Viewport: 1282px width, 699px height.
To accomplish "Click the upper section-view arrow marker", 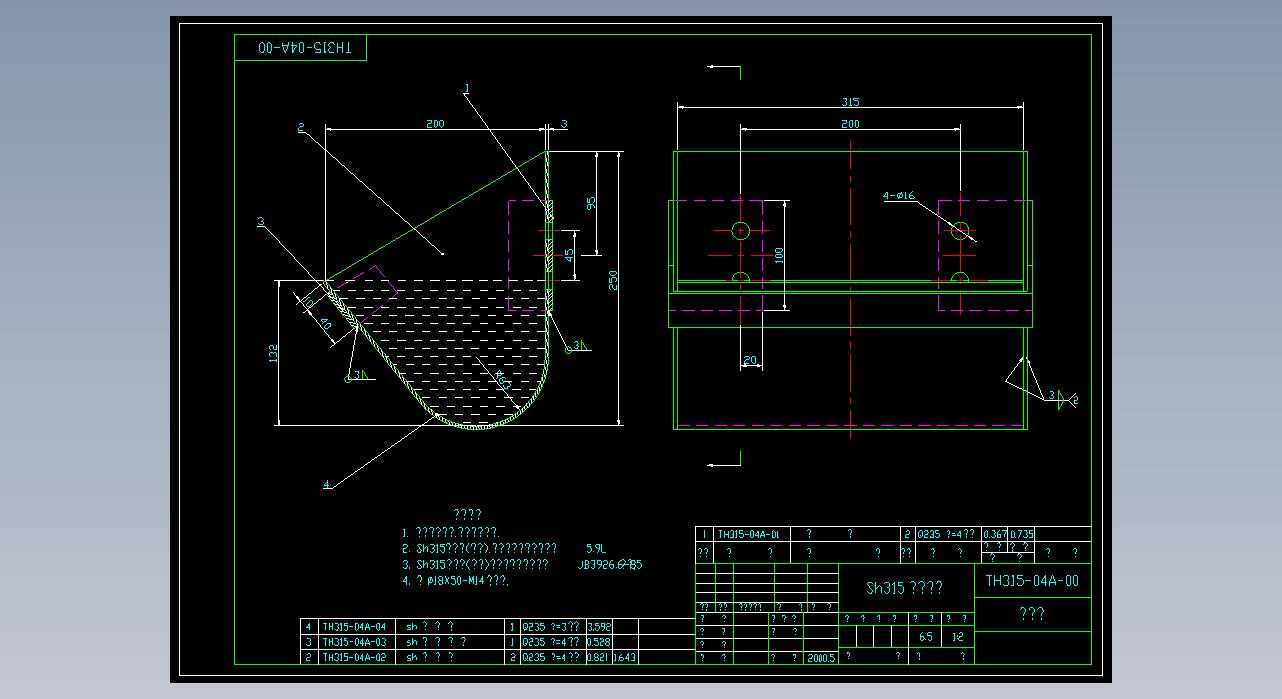I will point(725,69).
